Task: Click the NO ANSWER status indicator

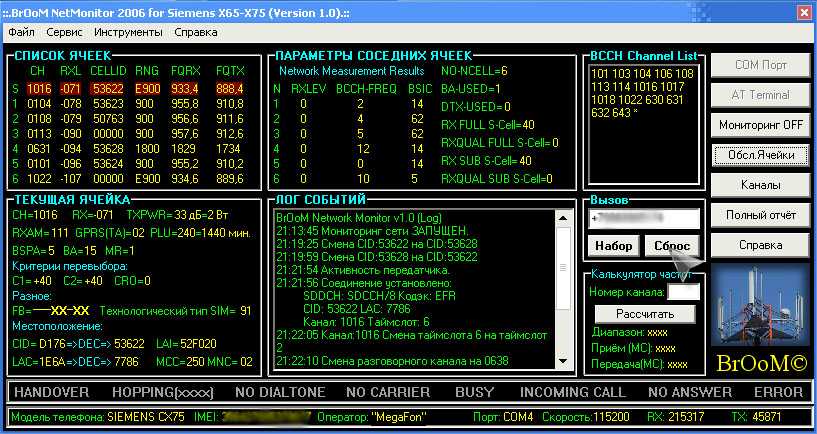Action: pos(690,392)
